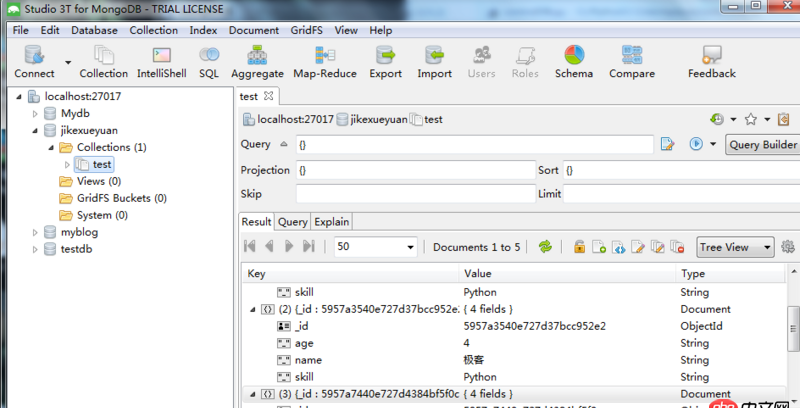Open the Compare tool

632,61
